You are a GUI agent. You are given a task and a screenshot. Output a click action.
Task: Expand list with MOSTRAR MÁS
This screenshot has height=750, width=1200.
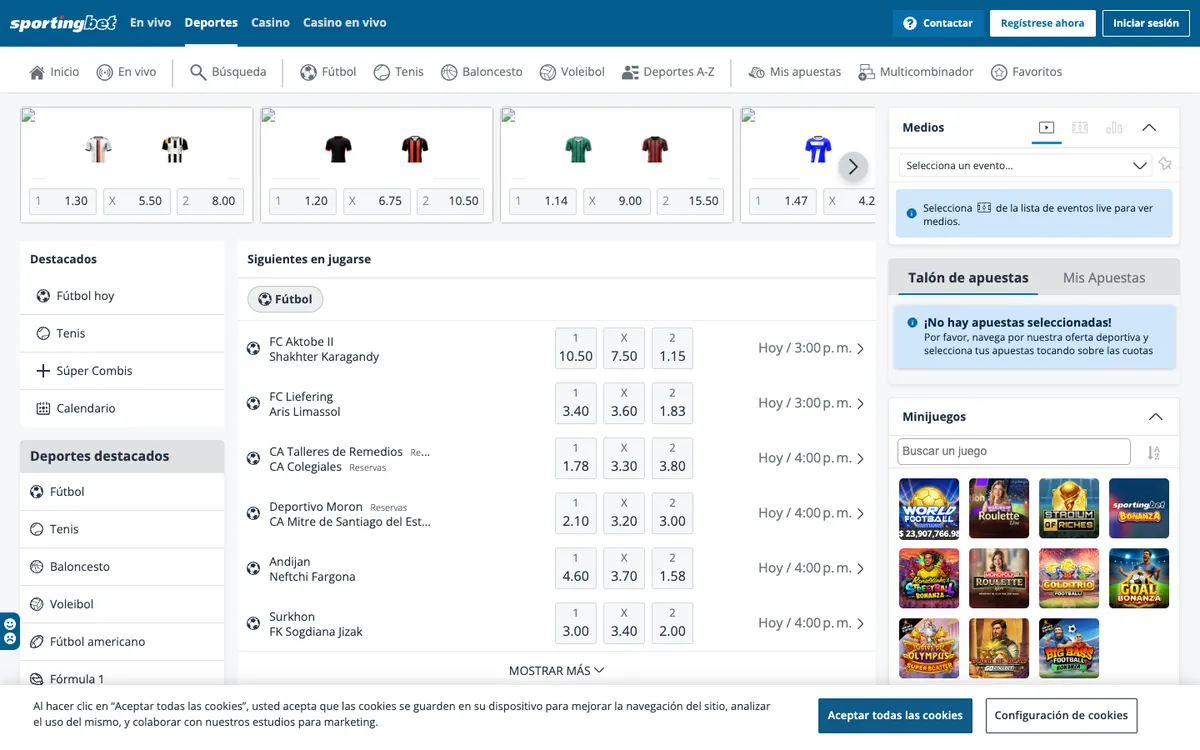(x=556, y=671)
